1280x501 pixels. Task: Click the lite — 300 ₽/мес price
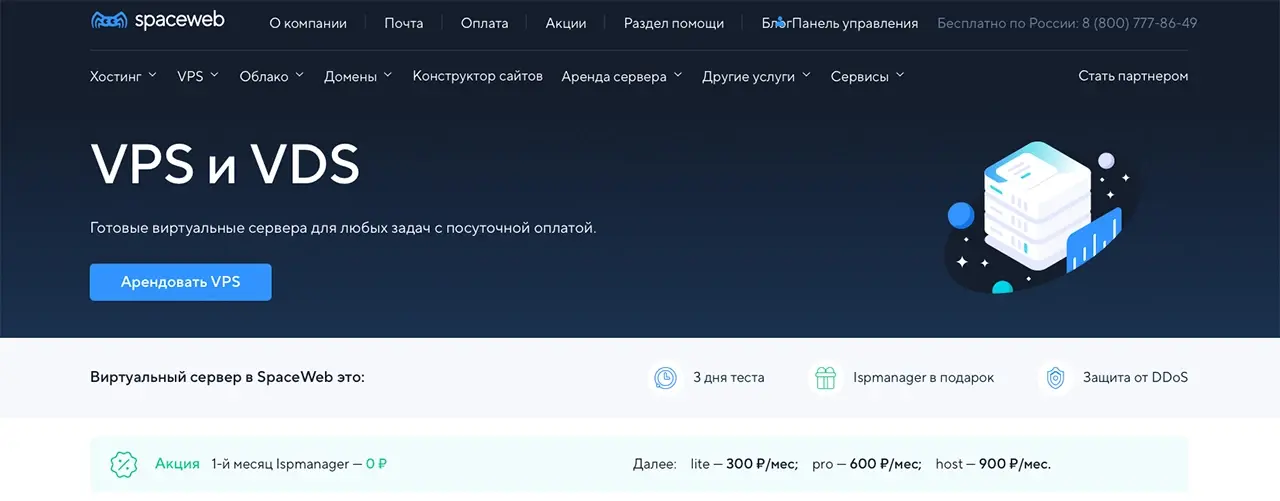tap(744, 464)
